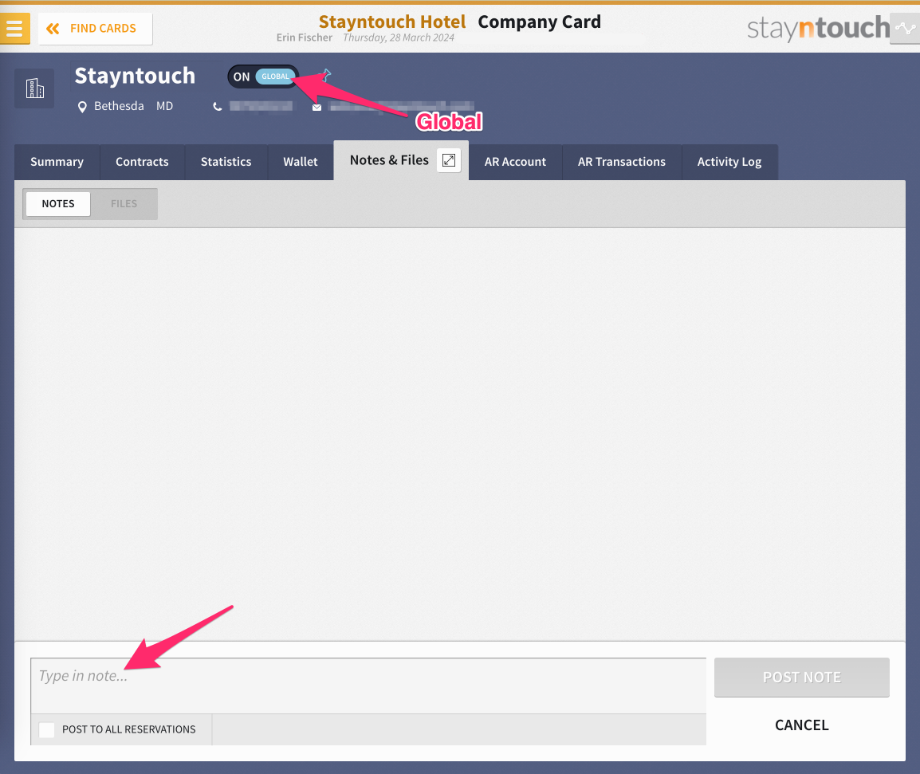Click the stayntouch logo

coord(818,28)
